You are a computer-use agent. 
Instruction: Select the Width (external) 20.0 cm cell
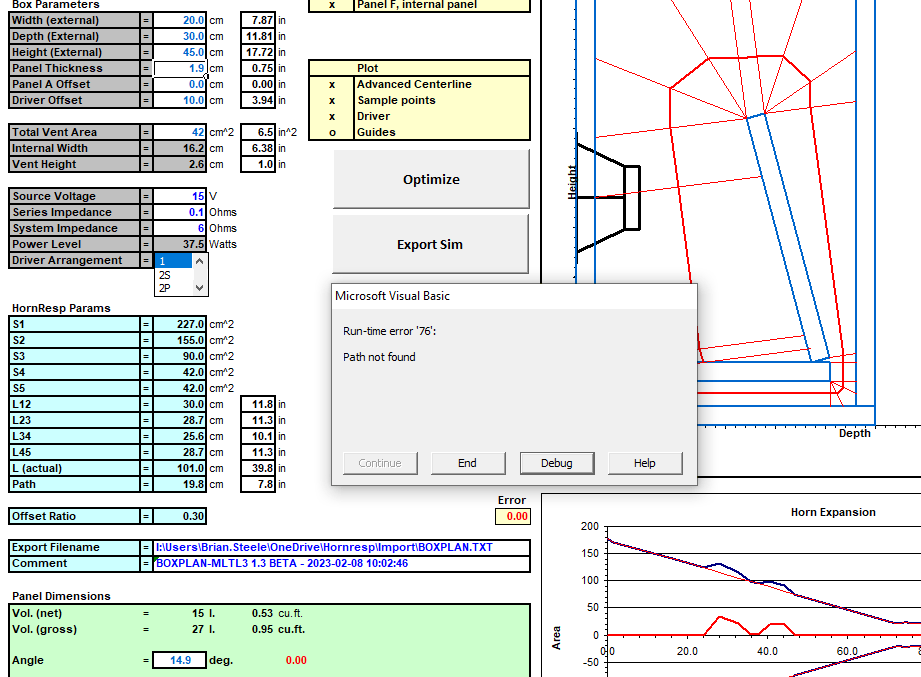coord(180,20)
